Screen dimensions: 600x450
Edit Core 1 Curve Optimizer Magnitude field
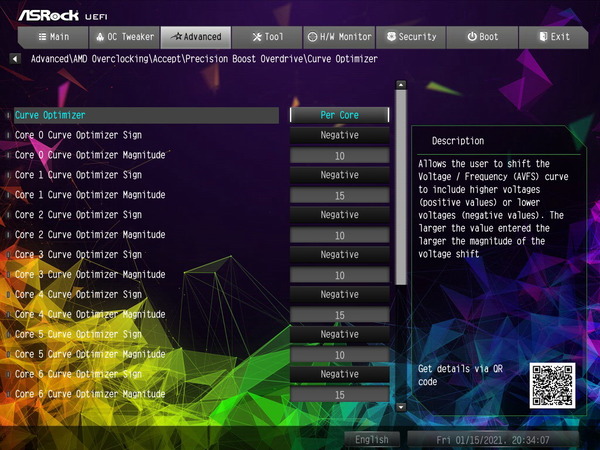[x=340, y=195]
